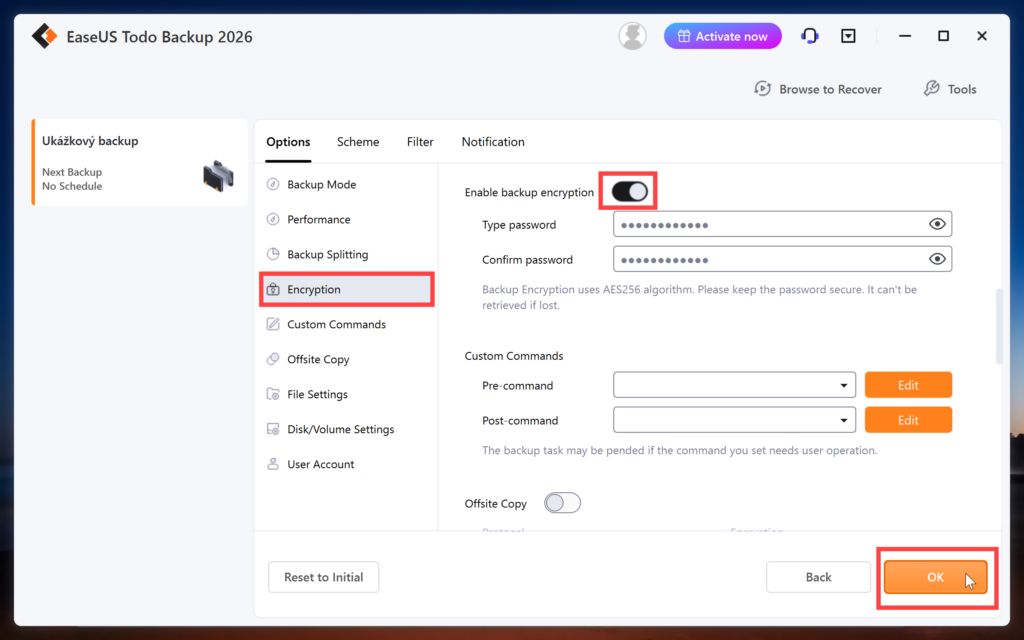The height and width of the screenshot is (640, 1024).
Task: Click the Encryption lock icon
Action: coord(273,289)
